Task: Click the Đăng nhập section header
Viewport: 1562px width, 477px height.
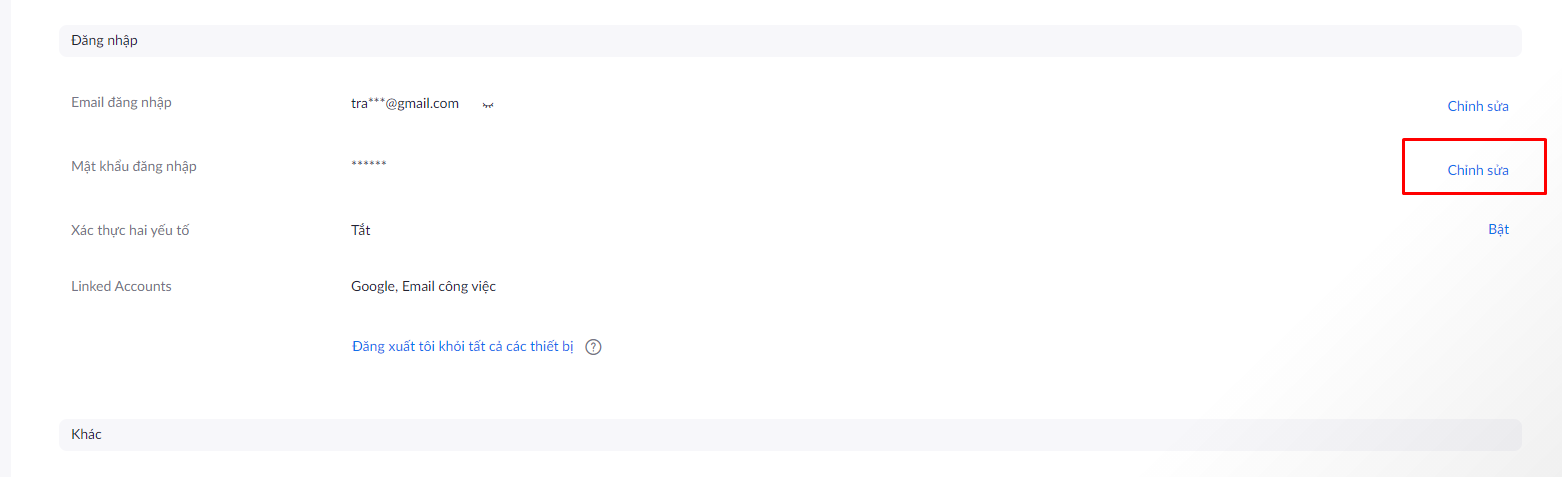Action: pos(104,40)
